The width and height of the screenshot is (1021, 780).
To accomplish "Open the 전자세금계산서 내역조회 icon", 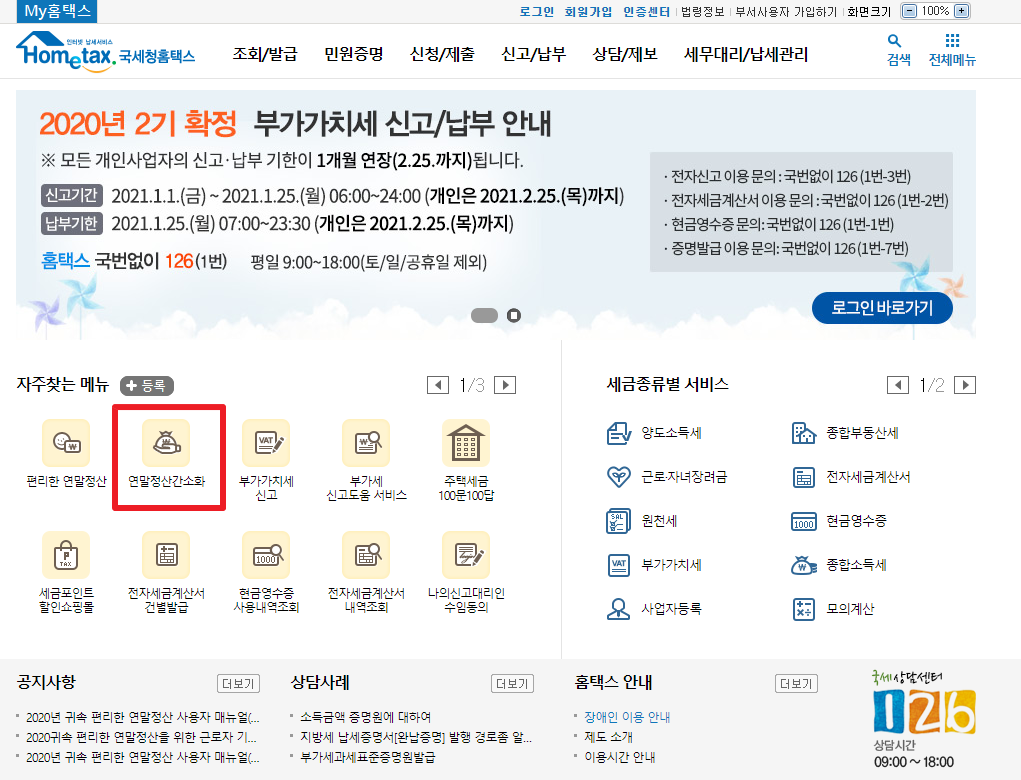I will [366, 555].
